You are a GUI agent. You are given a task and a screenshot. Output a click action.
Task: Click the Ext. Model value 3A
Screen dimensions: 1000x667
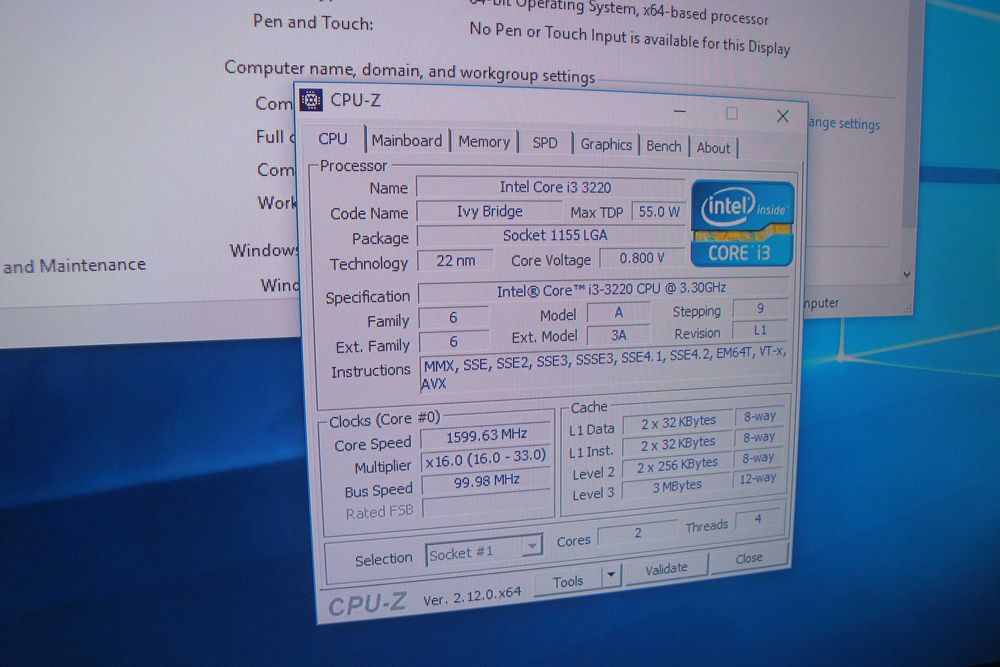click(619, 335)
